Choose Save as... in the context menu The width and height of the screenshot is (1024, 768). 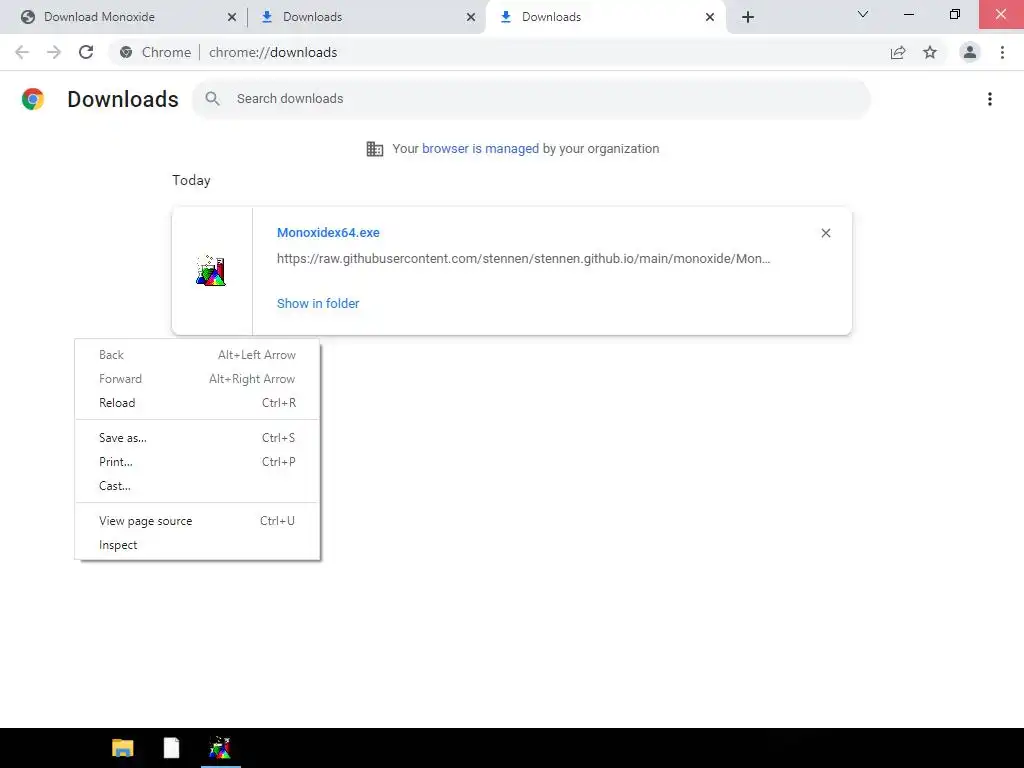pyautogui.click(x=197, y=438)
